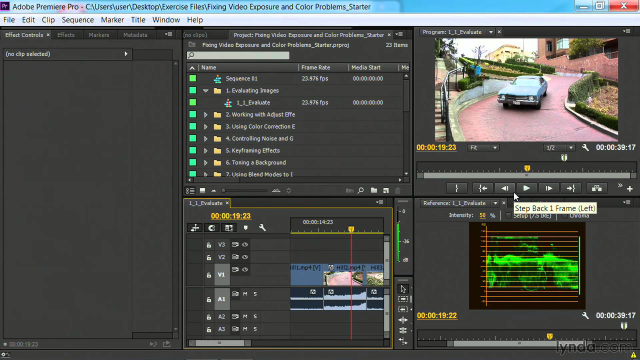
Task: Open the Sequence menu
Action: tap(78, 20)
